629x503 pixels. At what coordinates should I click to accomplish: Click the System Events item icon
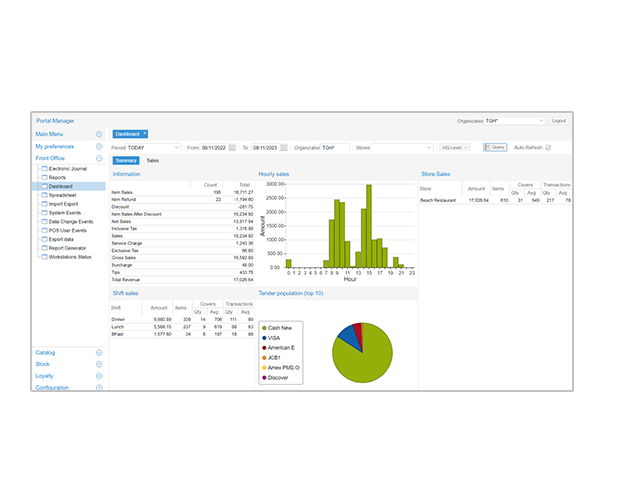45,213
